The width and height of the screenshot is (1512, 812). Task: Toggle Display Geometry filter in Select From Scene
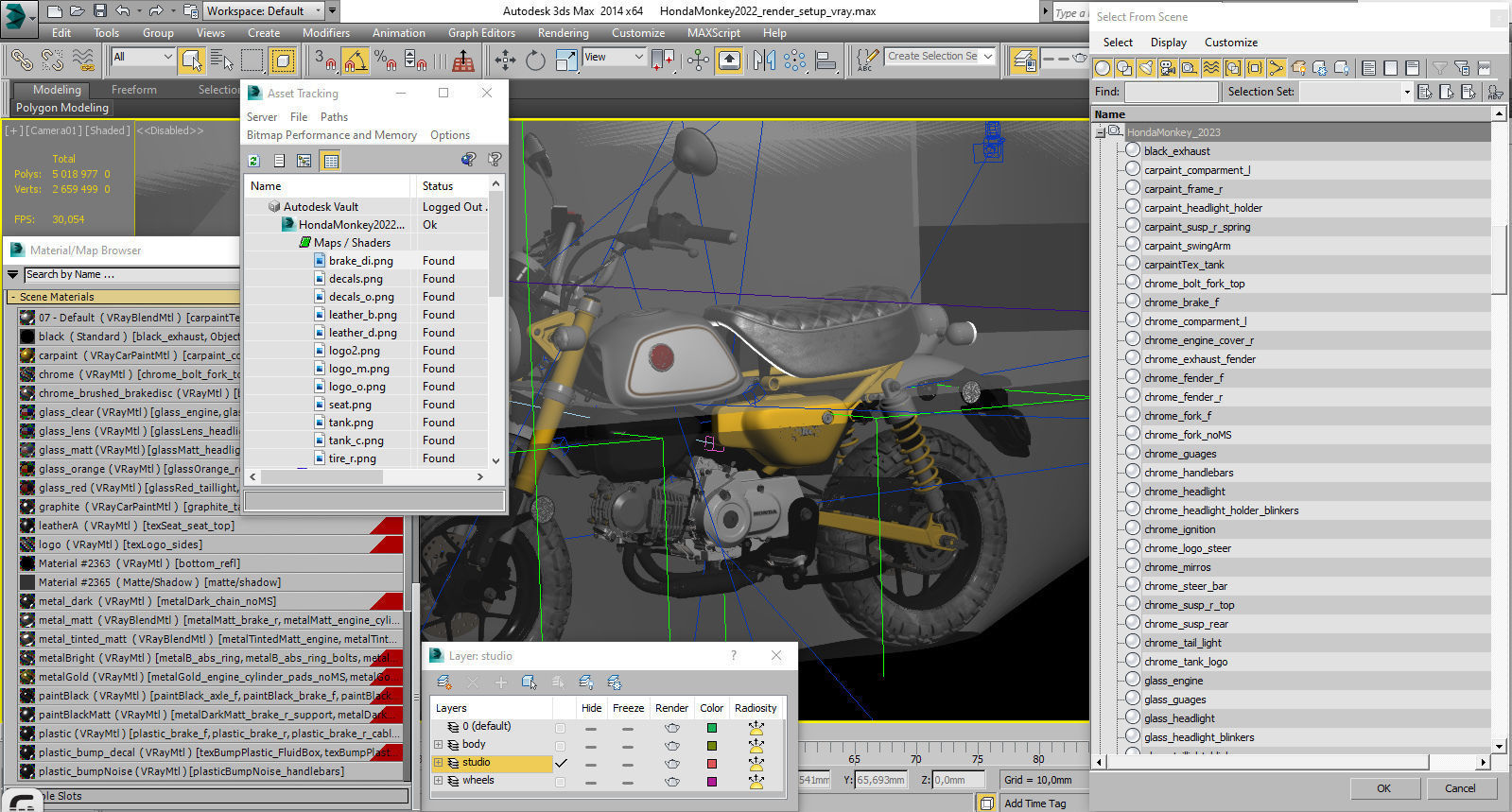pyautogui.click(x=1103, y=68)
